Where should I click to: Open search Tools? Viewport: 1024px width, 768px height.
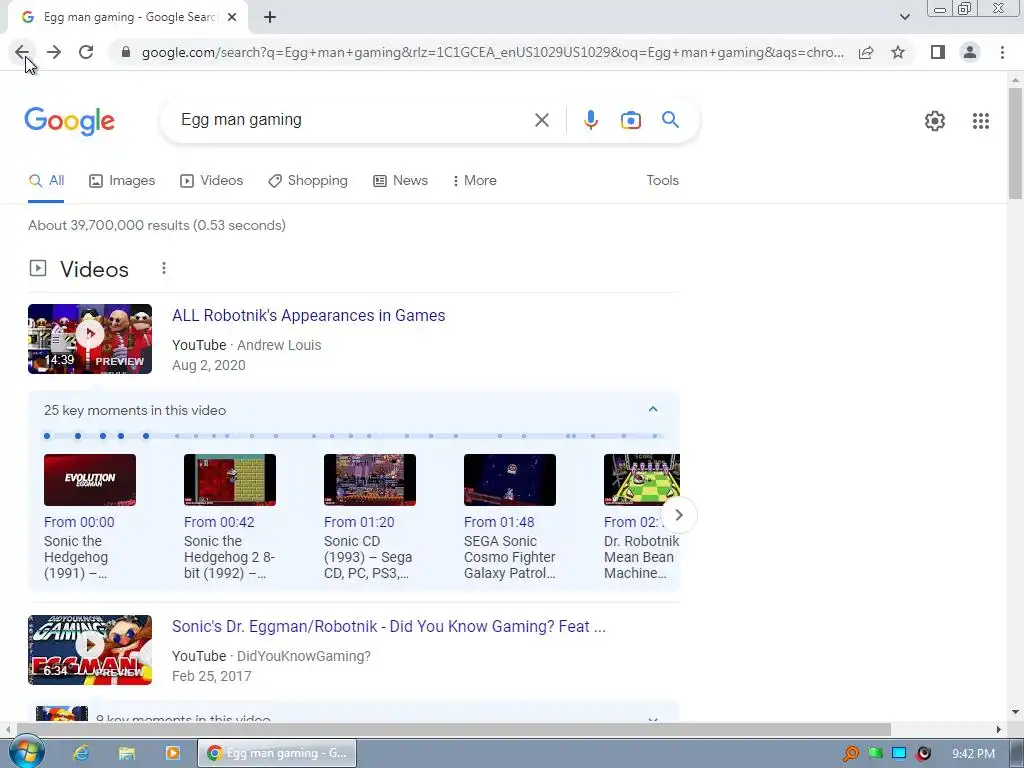coord(662,181)
